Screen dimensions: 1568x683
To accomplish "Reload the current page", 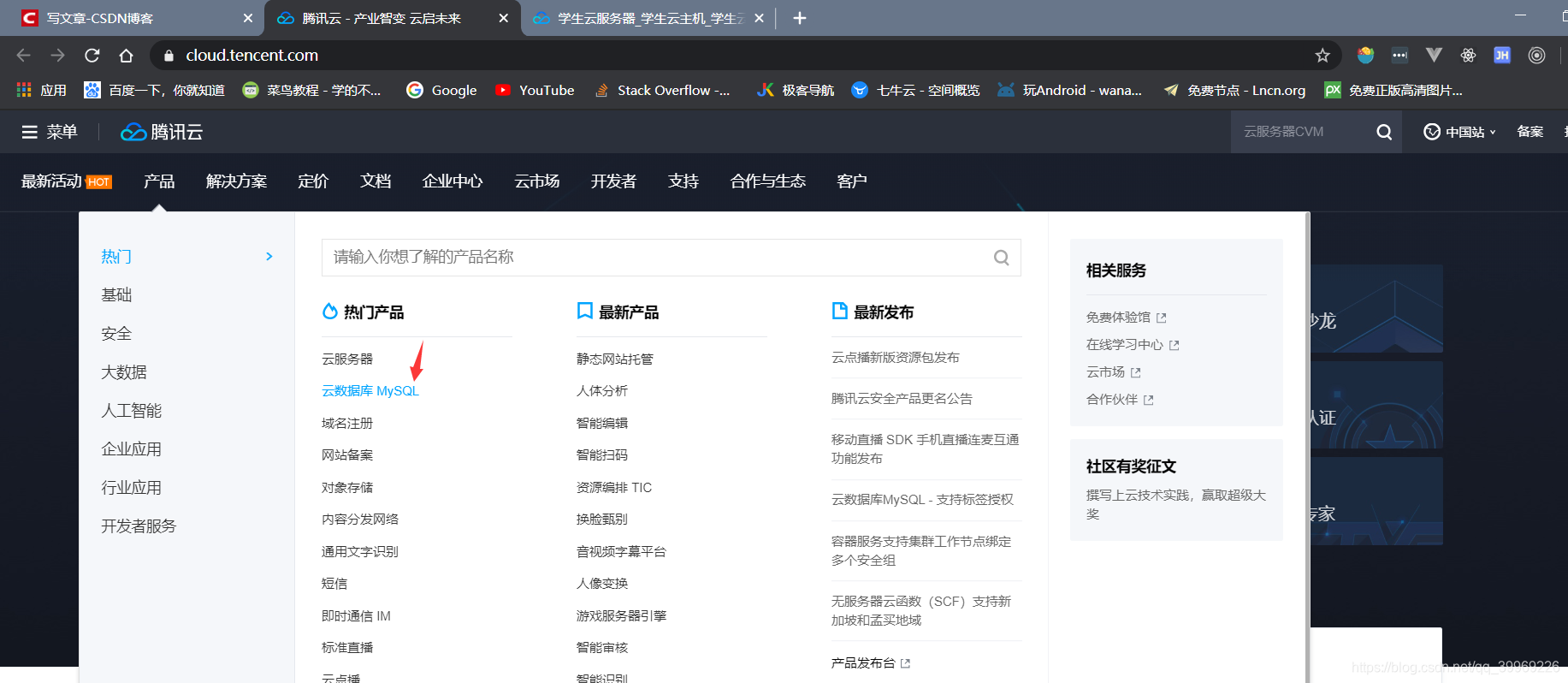I will [x=92, y=55].
